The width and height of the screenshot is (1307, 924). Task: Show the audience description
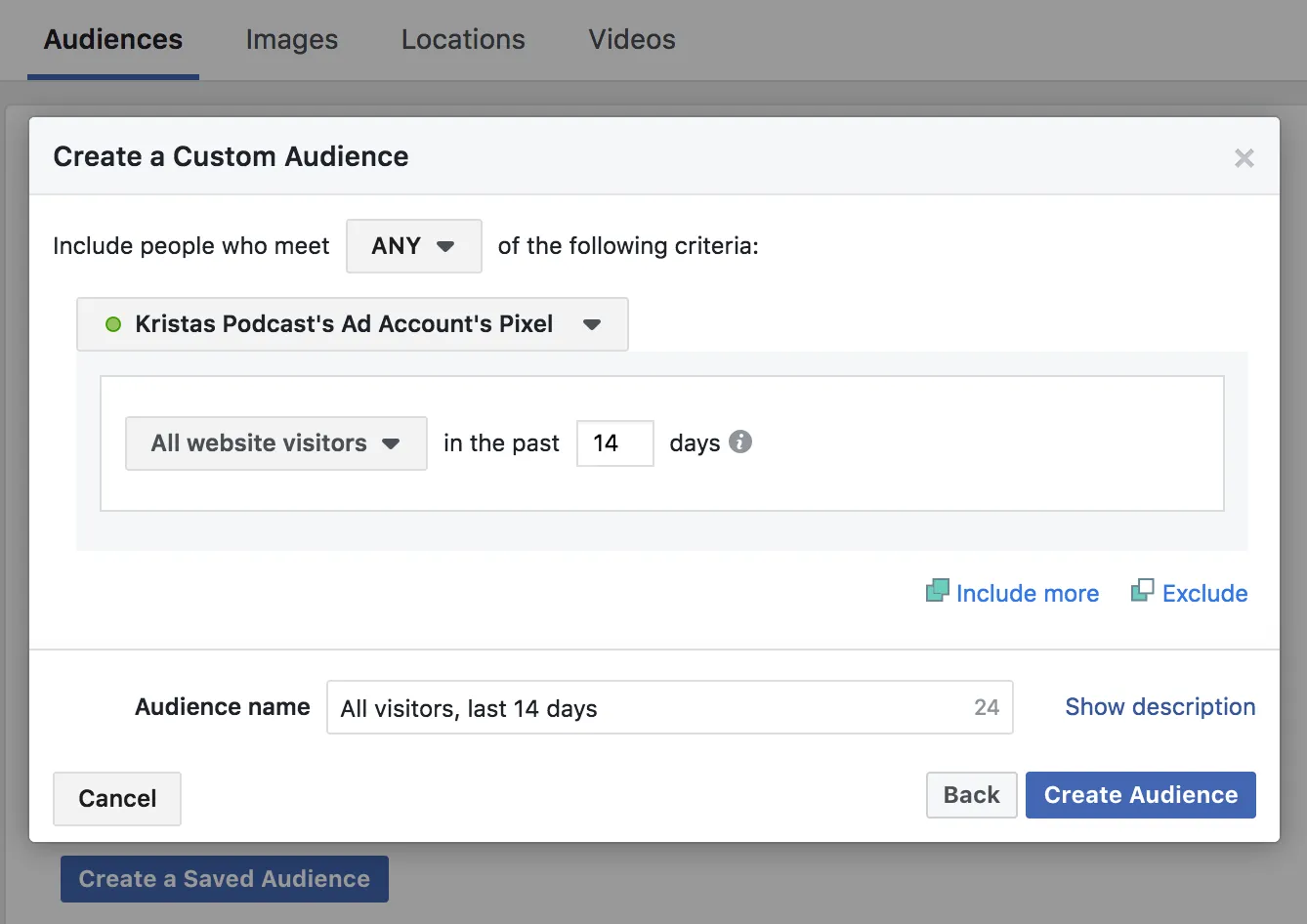pos(1160,707)
